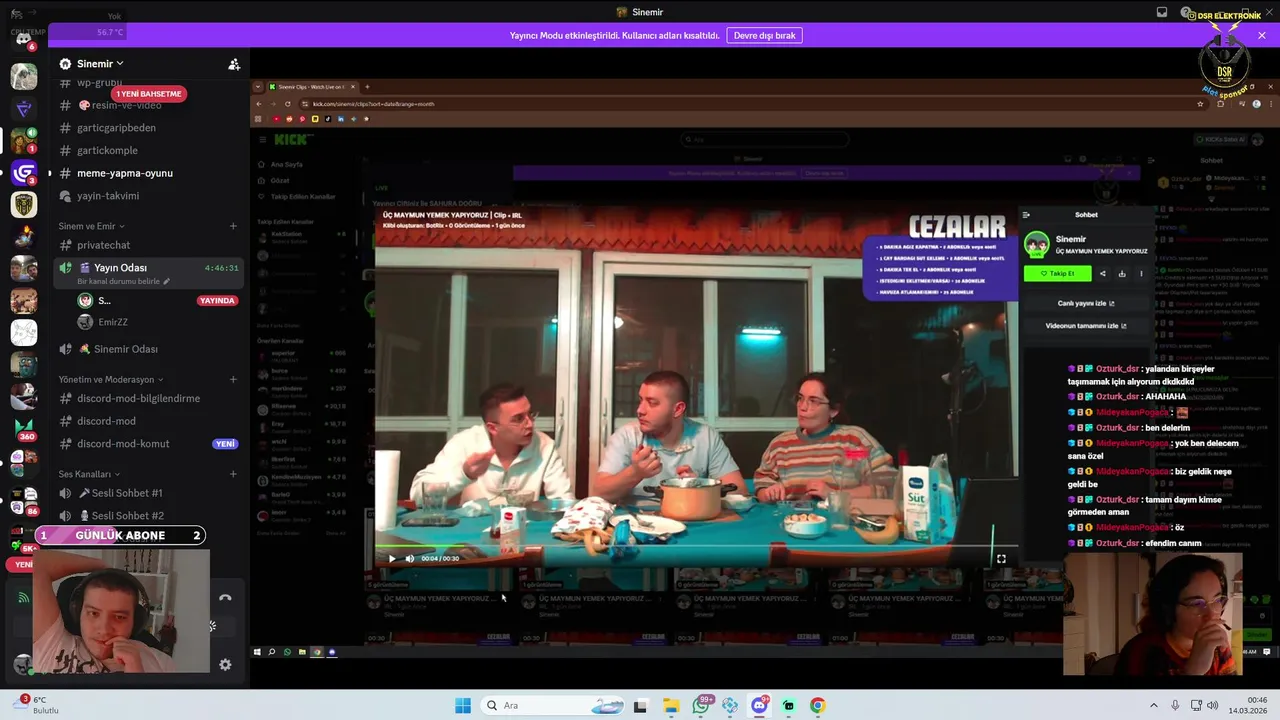Join the Sinemir Odası voice channel
Screen dimensions: 1280x720
[125, 349]
